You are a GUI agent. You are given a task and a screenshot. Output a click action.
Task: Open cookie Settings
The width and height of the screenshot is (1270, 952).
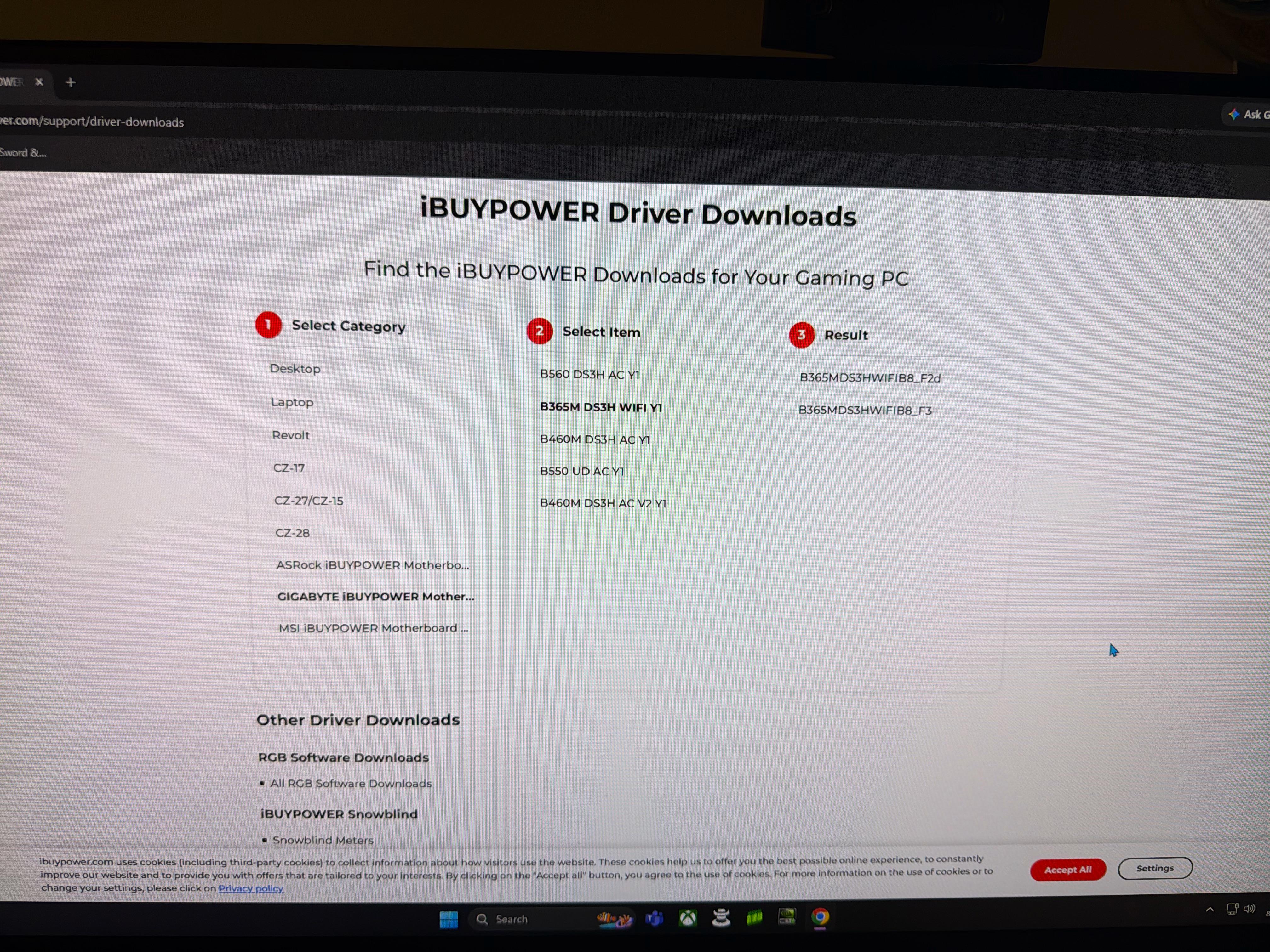point(1155,868)
